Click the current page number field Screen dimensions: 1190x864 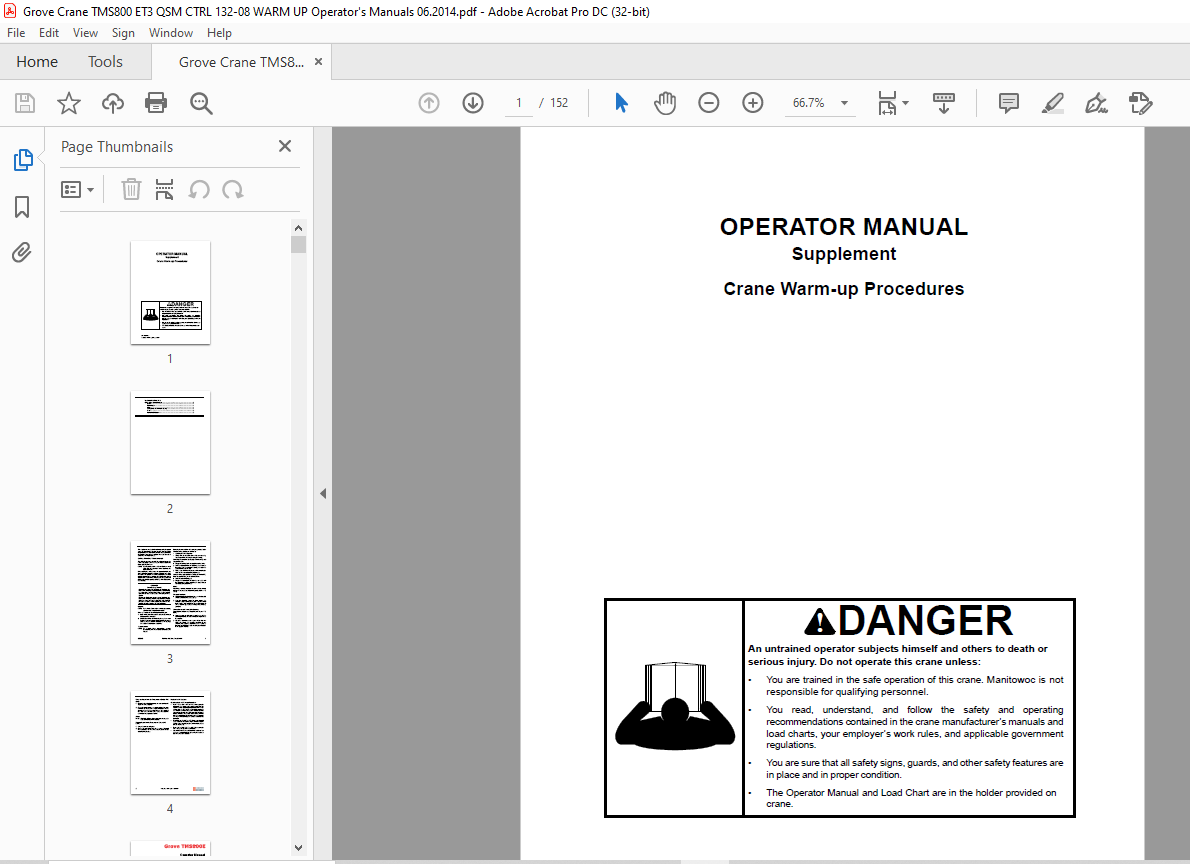519,102
